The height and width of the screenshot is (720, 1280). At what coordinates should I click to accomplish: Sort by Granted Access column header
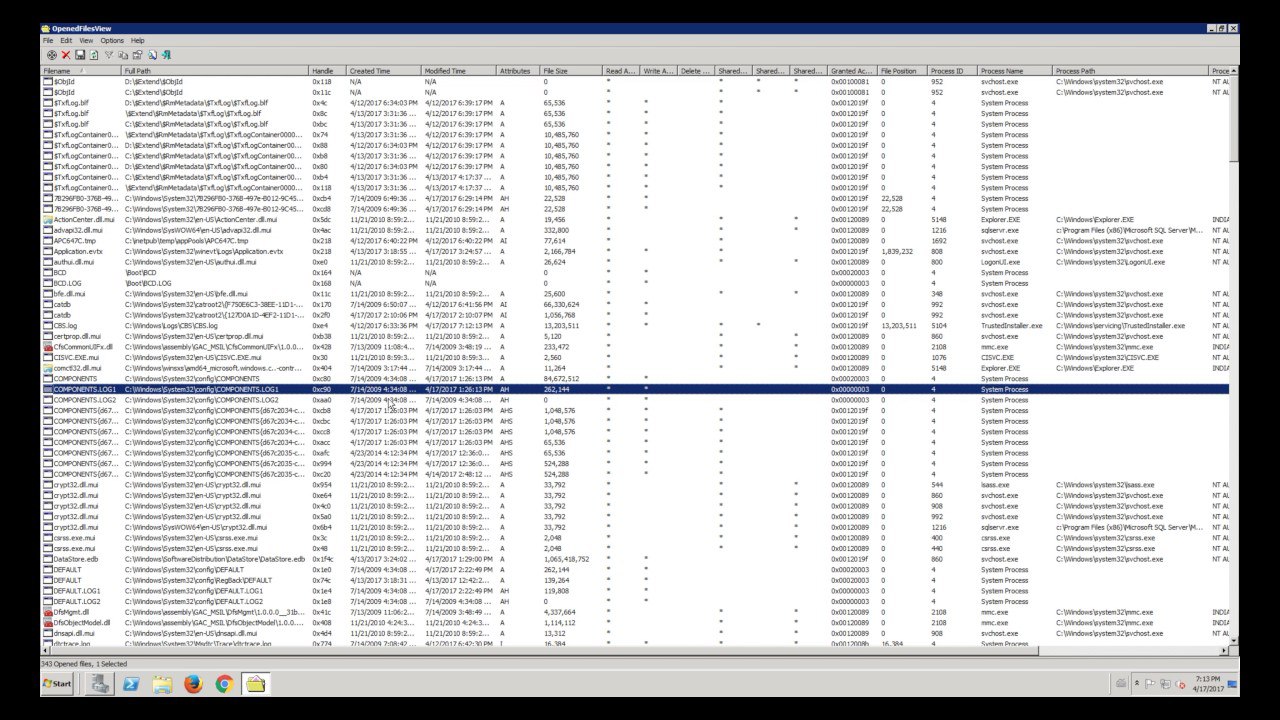(852, 71)
